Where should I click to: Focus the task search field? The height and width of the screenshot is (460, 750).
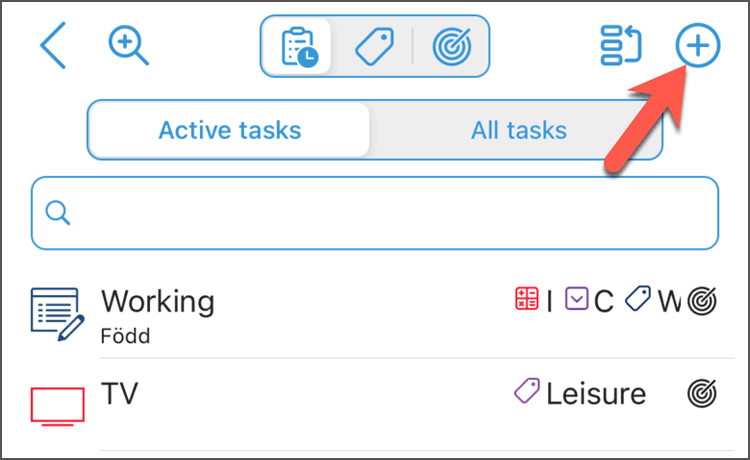click(375, 213)
